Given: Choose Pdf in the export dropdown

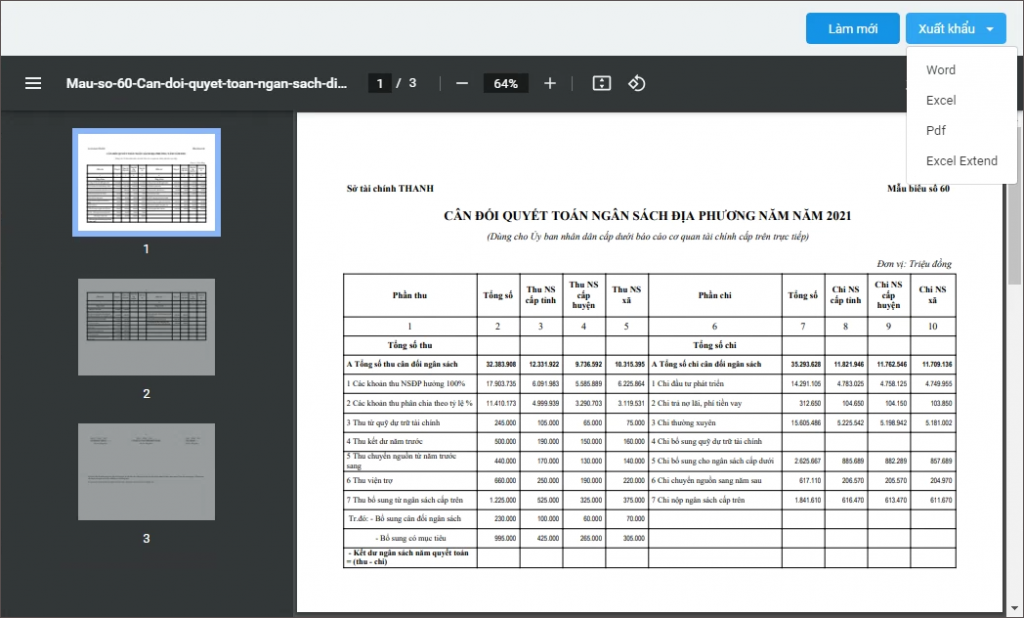Looking at the screenshot, I should click(x=935, y=130).
